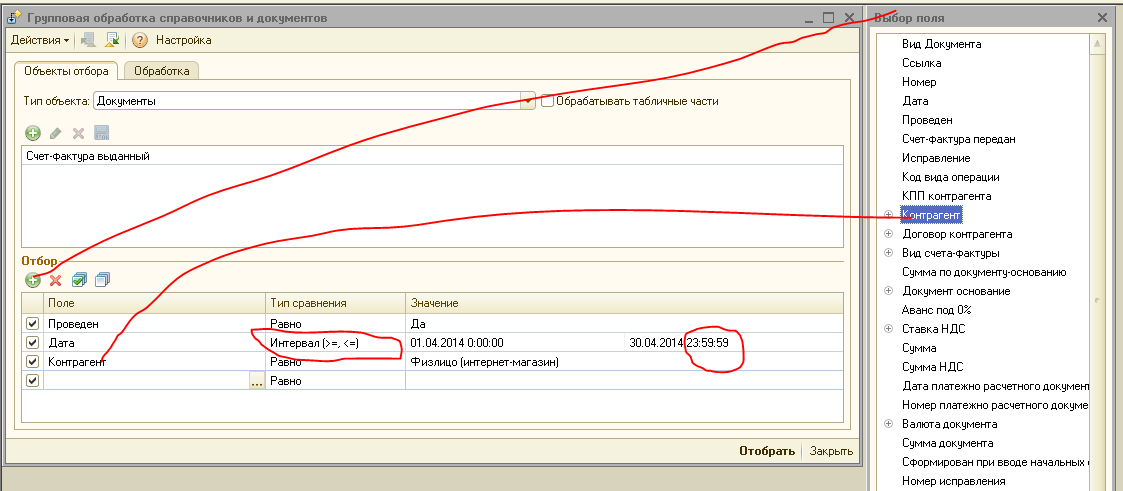Image resolution: width=1123 pixels, height=491 pixels.
Task: Toggle checkbox for the Дата filter row
Action: 32,343
